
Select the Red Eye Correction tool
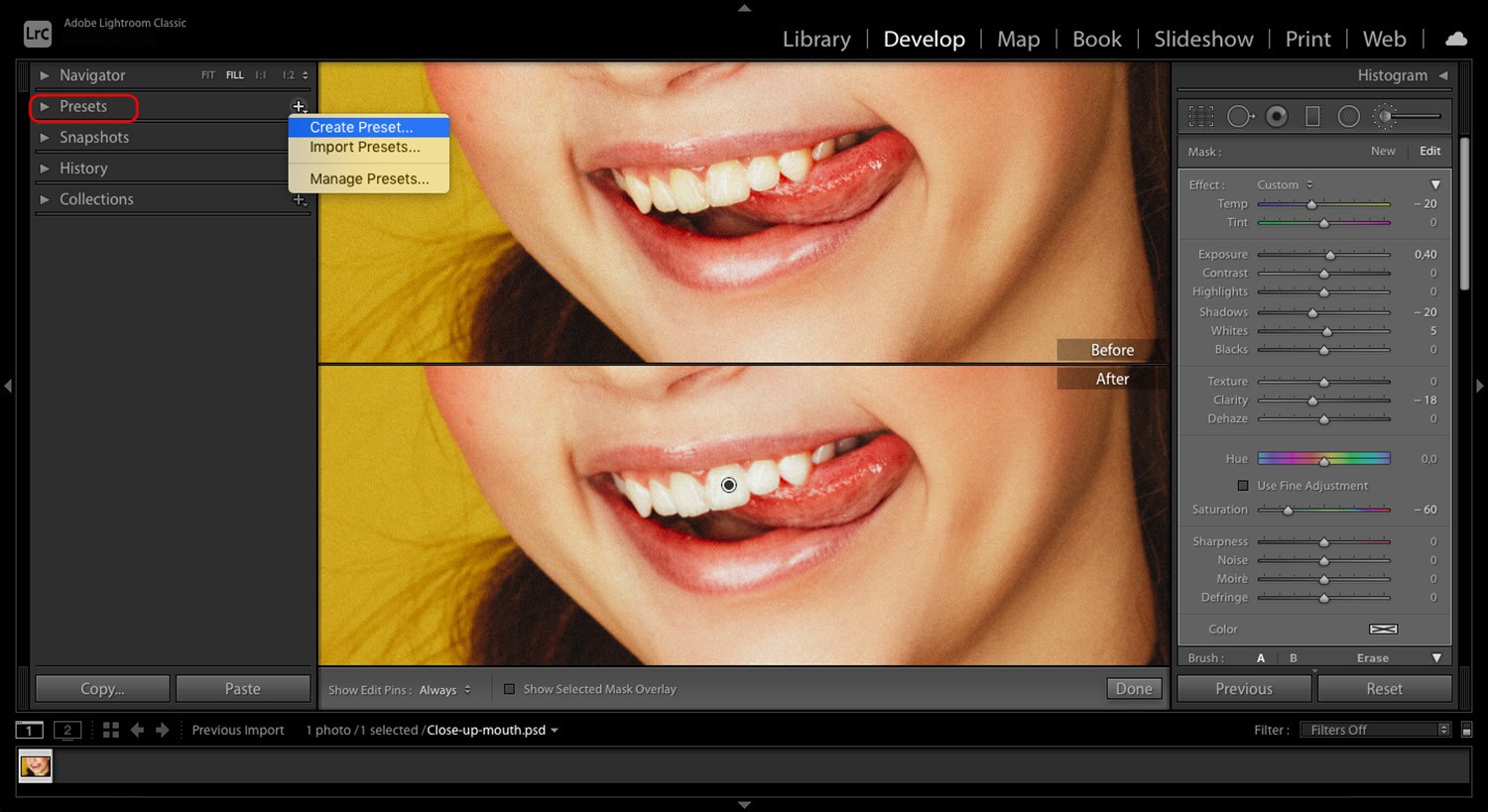tap(1277, 116)
